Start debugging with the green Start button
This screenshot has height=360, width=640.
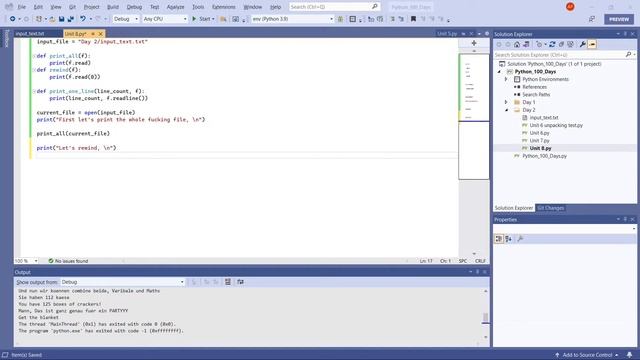(203, 19)
